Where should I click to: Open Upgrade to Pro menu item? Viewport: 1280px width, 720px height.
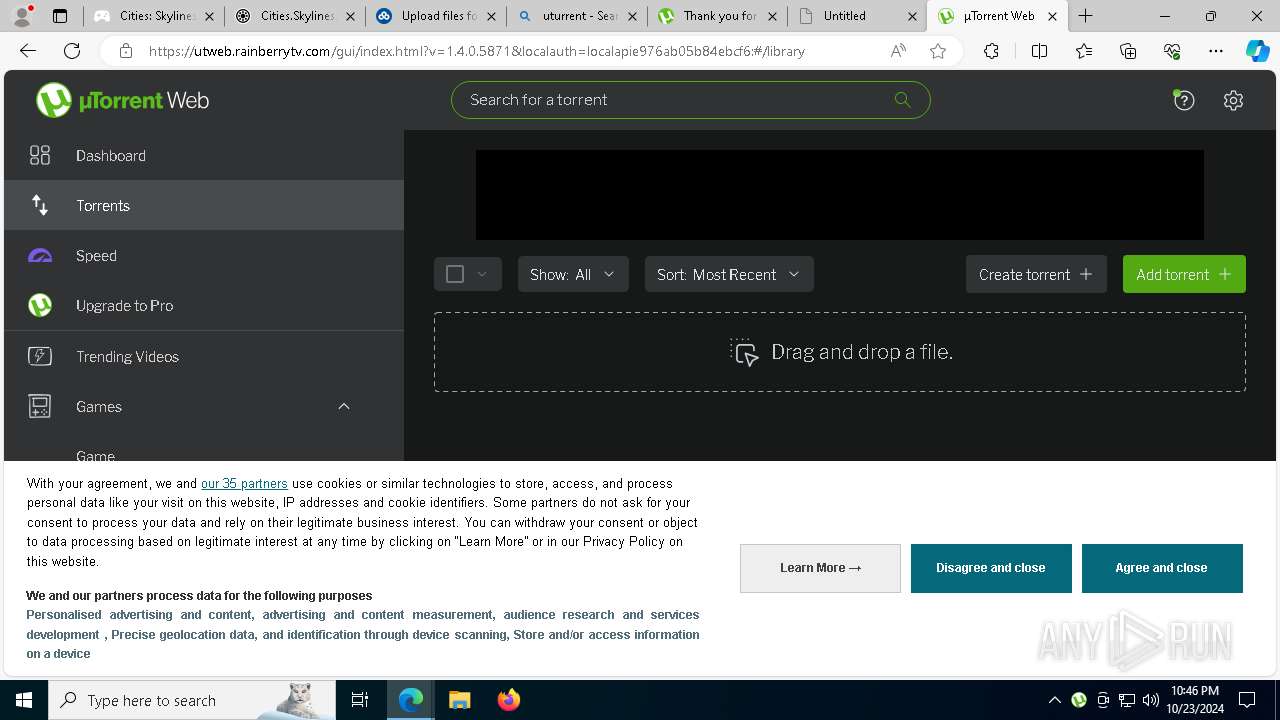[x=204, y=305]
